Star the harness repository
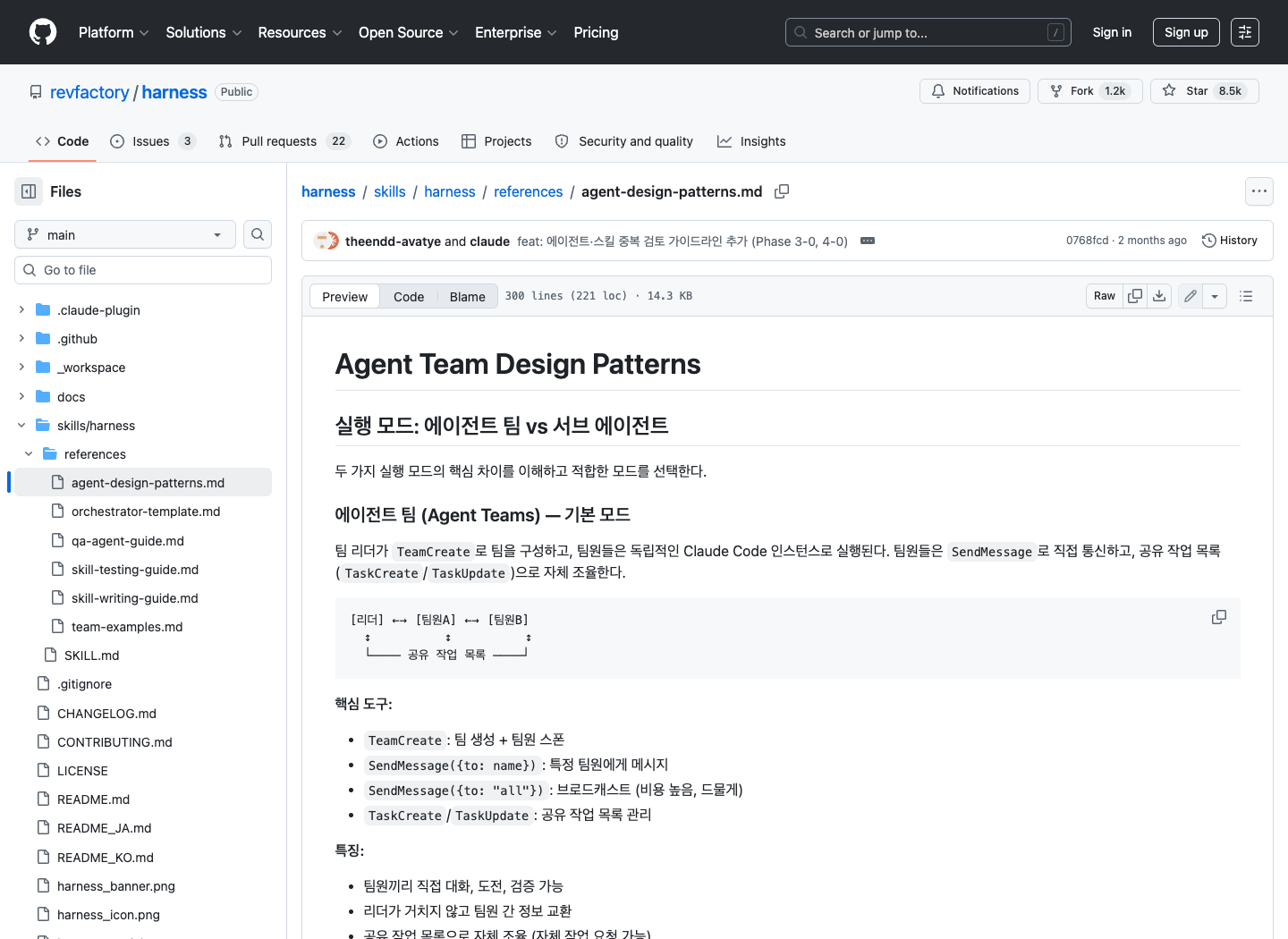Image resolution: width=1288 pixels, height=939 pixels. pos(1204,91)
